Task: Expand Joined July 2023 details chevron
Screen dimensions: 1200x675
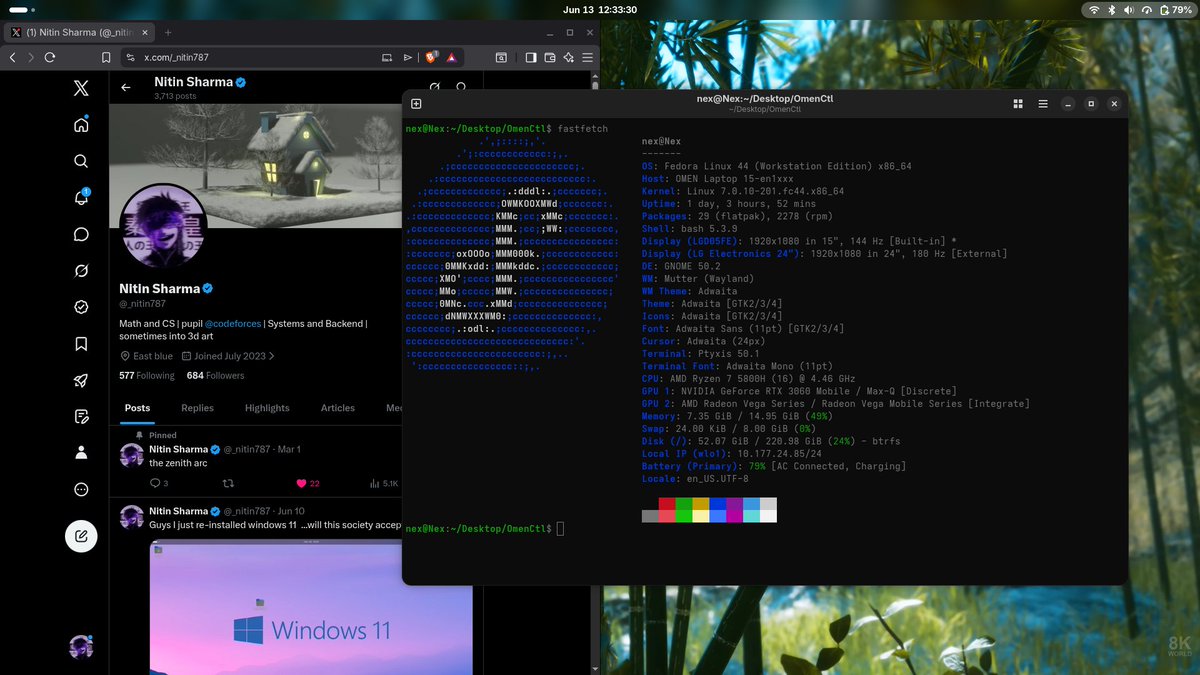Action: click(x=271, y=356)
